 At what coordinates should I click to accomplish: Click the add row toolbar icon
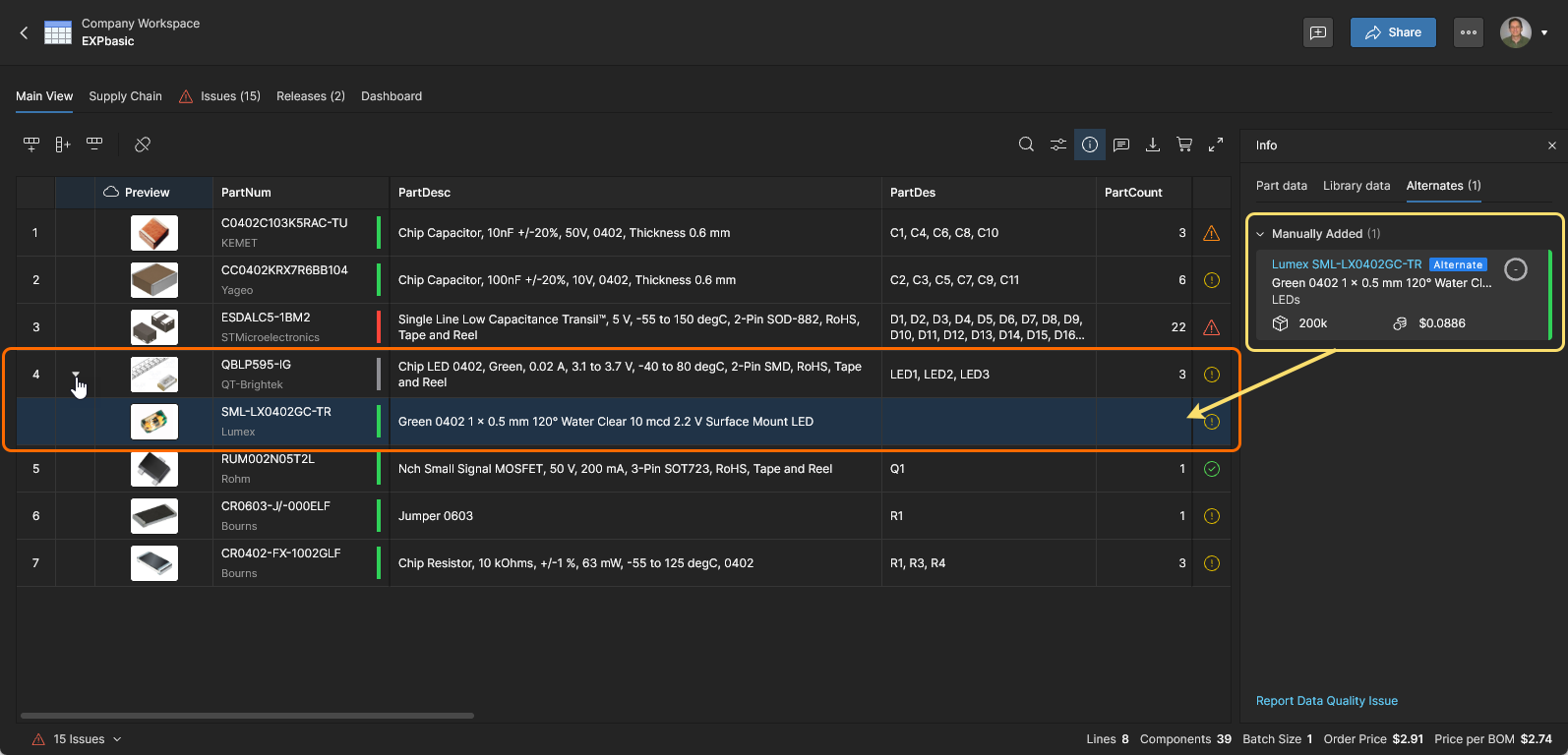pos(31,145)
